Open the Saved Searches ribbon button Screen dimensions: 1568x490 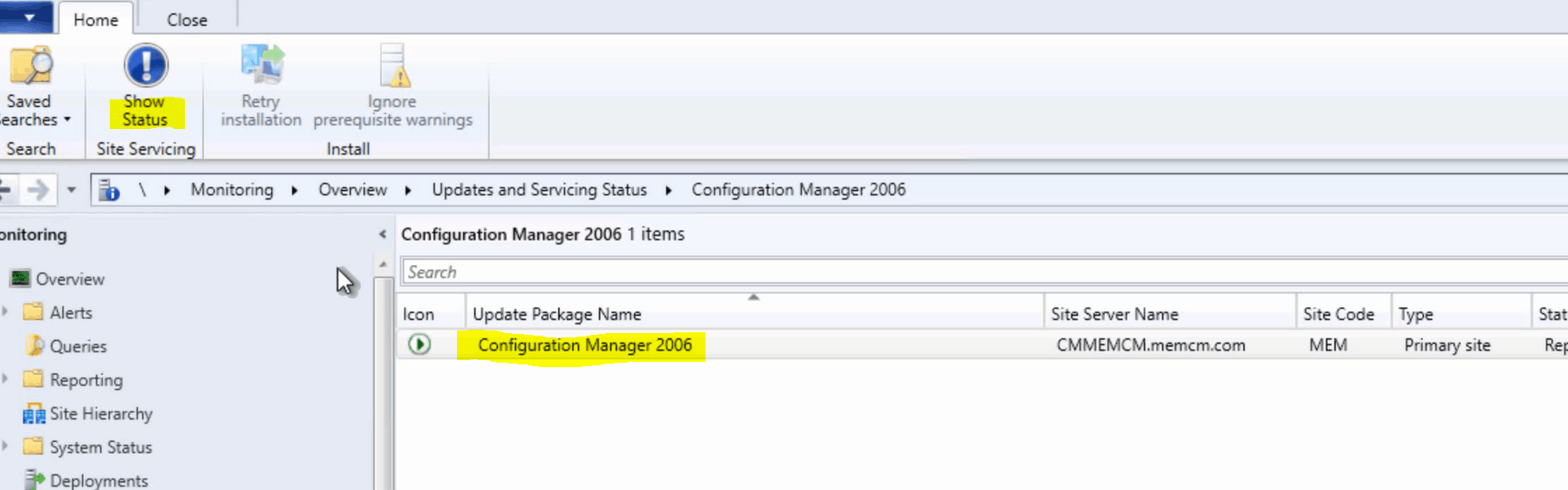(x=32, y=86)
